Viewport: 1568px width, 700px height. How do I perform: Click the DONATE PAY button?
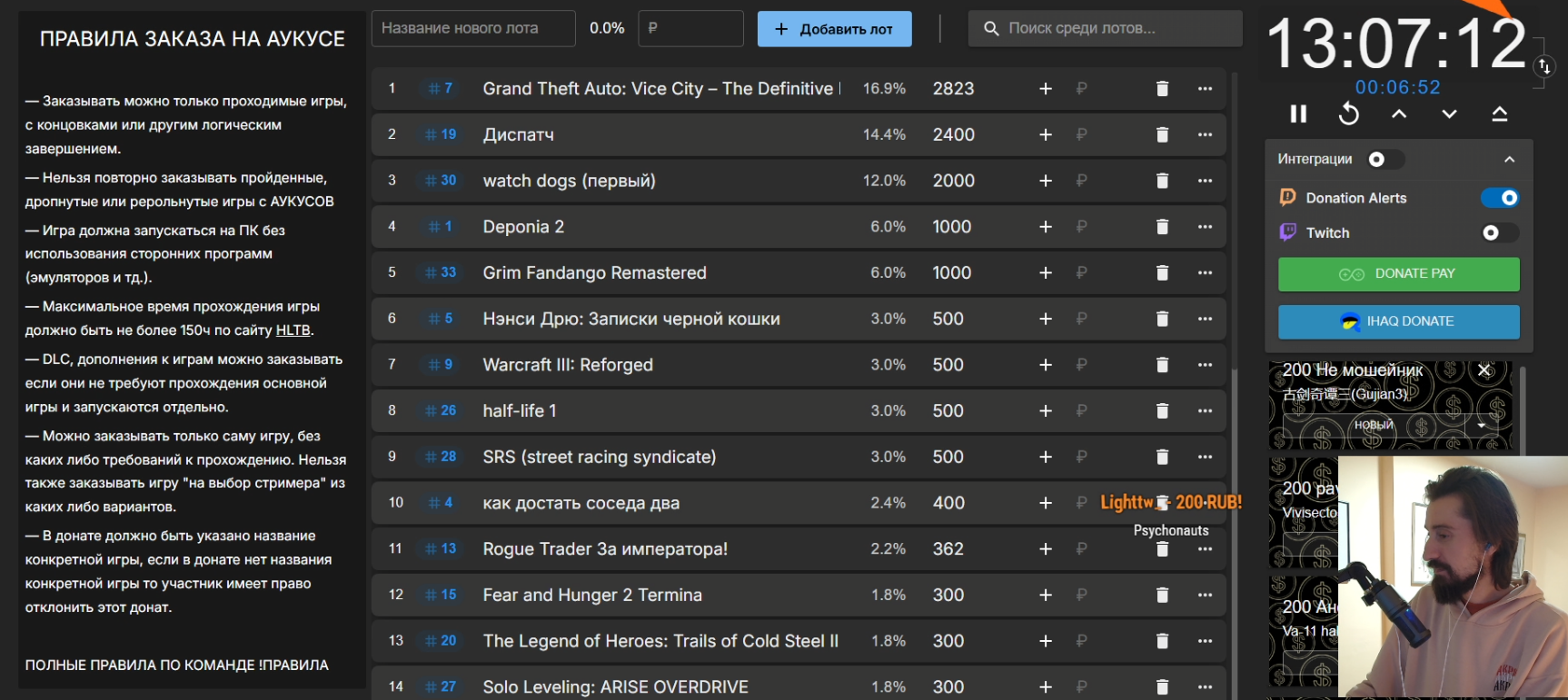[x=1399, y=274]
